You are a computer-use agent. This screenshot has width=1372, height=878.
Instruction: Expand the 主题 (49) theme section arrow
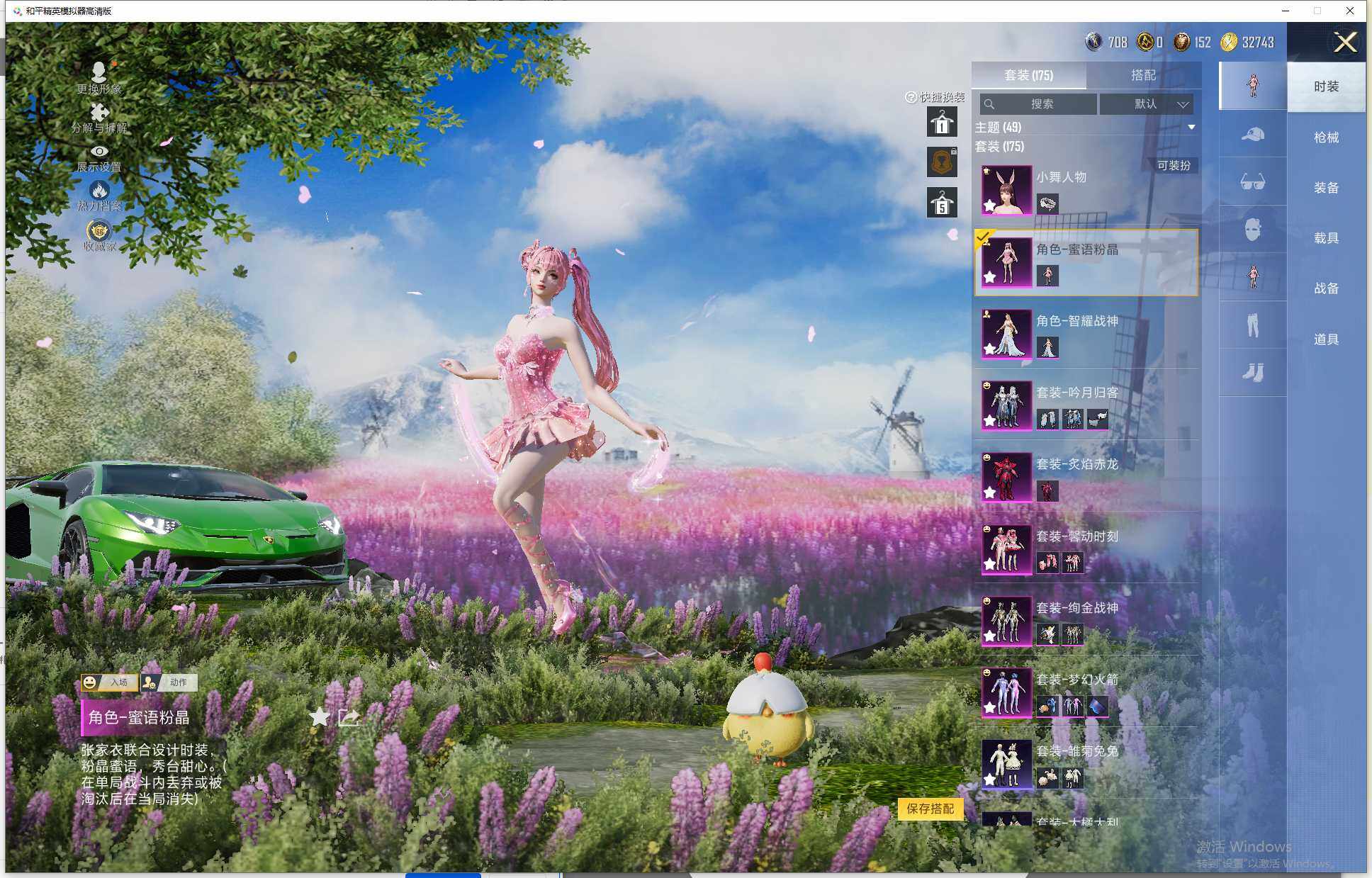(1191, 128)
